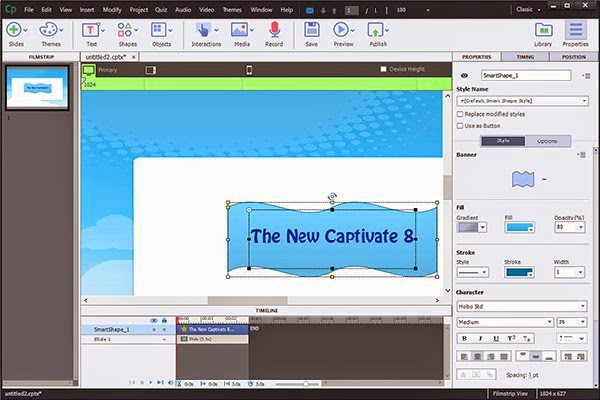Toggle all-layers eye icon in timeline header

154,320
